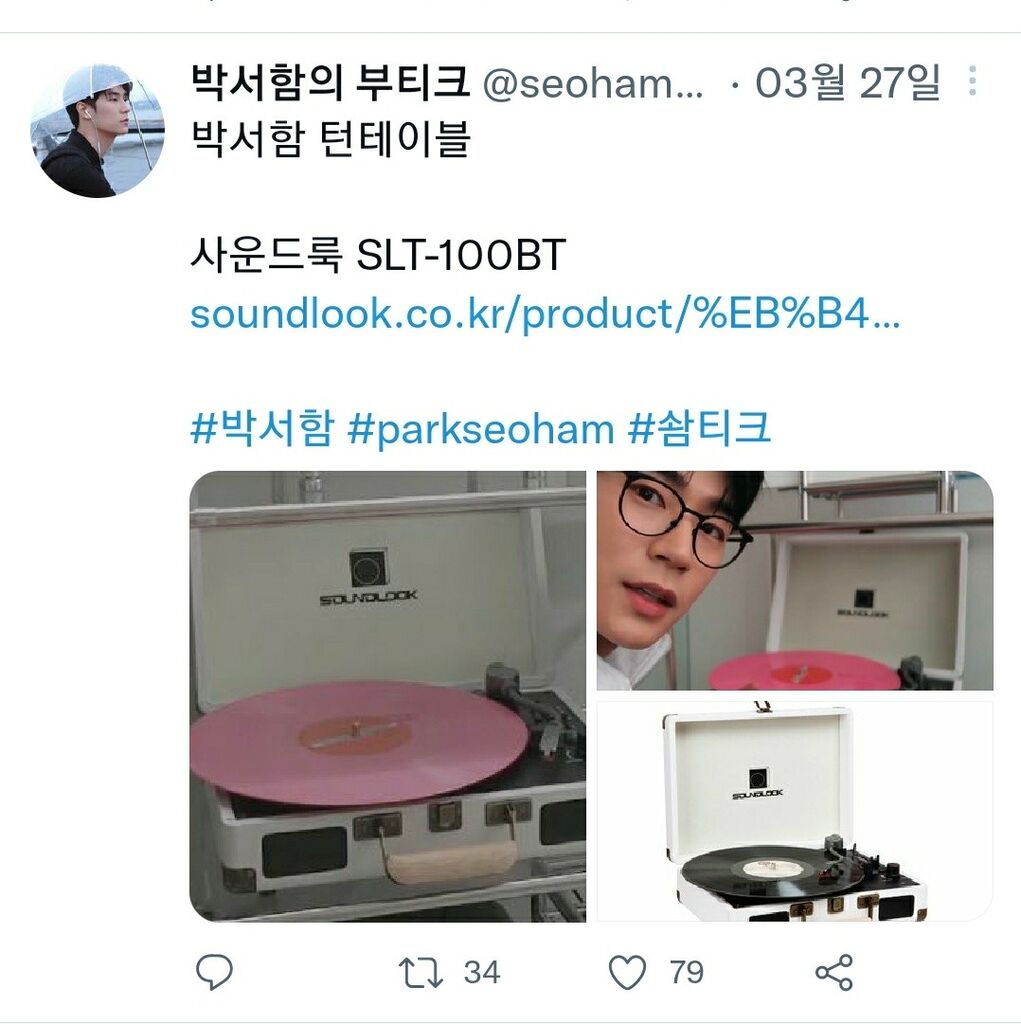View the 79 likes count

pyautogui.click(x=687, y=972)
